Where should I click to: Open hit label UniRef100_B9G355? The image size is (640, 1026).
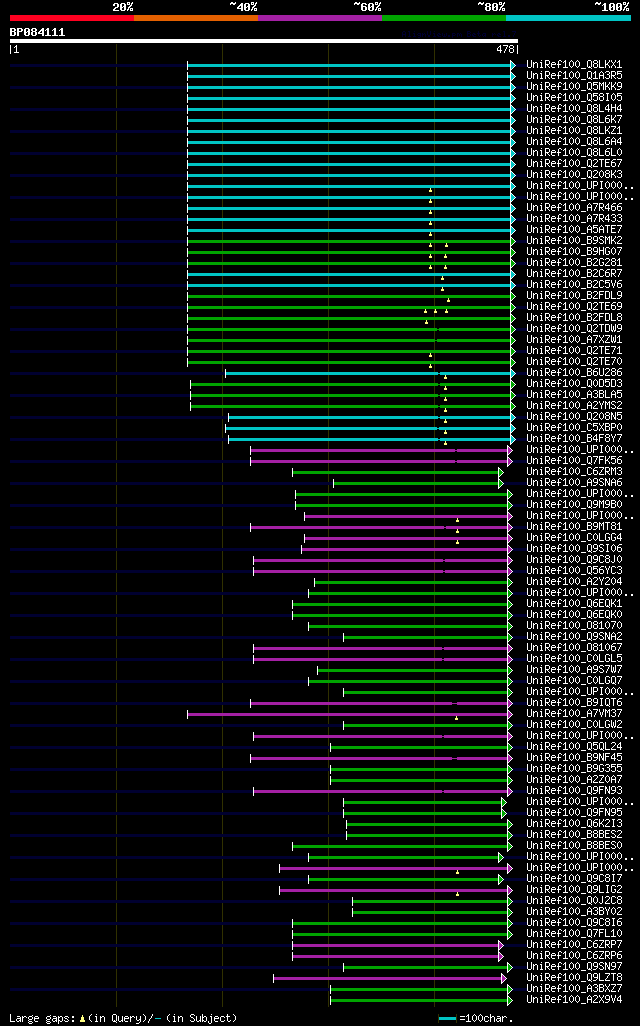pyautogui.click(x=574, y=768)
